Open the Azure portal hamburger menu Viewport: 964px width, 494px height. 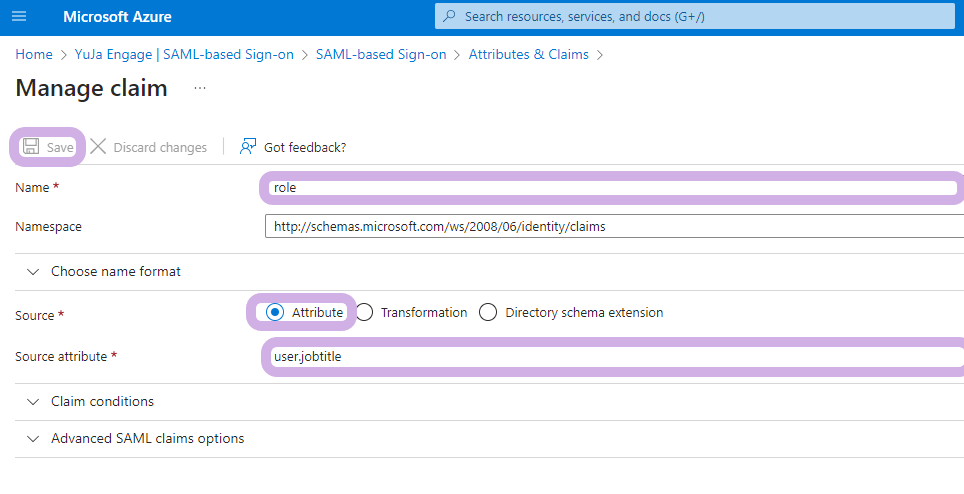click(x=19, y=17)
